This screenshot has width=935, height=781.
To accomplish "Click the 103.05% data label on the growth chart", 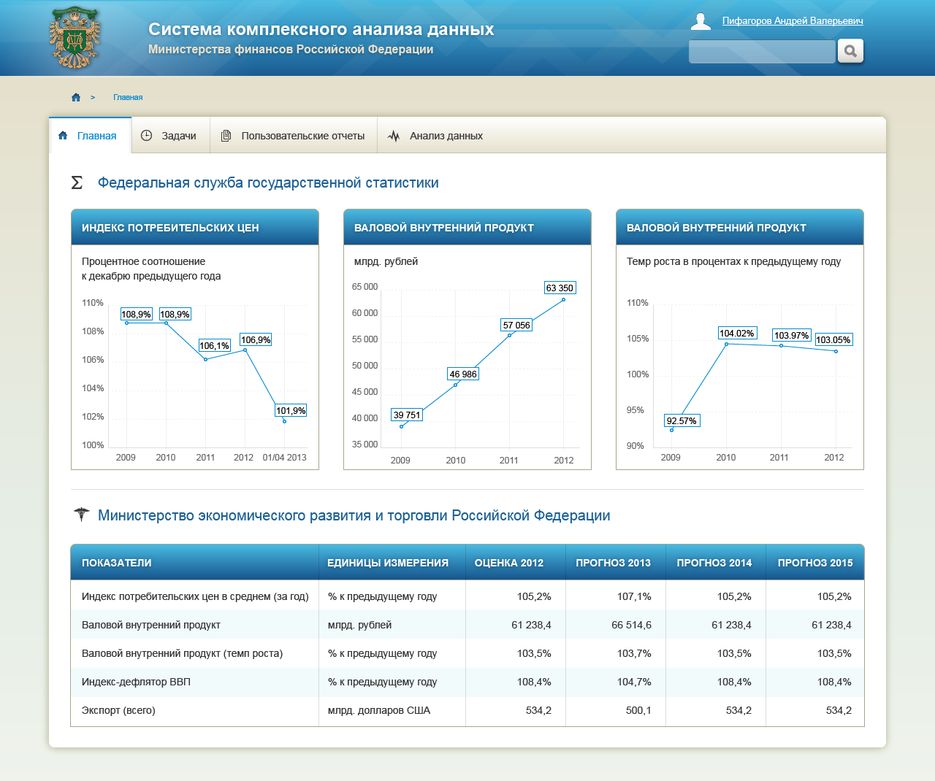I will click(x=834, y=340).
